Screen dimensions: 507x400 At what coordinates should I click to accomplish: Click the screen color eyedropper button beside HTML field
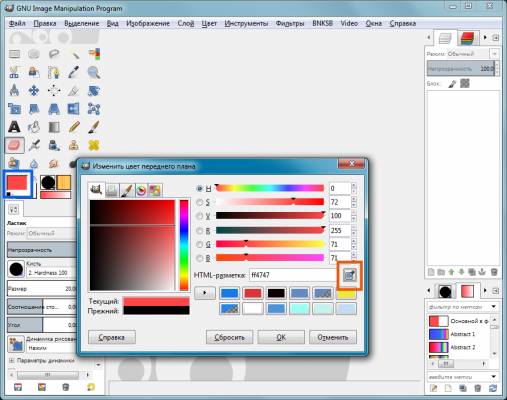349,275
